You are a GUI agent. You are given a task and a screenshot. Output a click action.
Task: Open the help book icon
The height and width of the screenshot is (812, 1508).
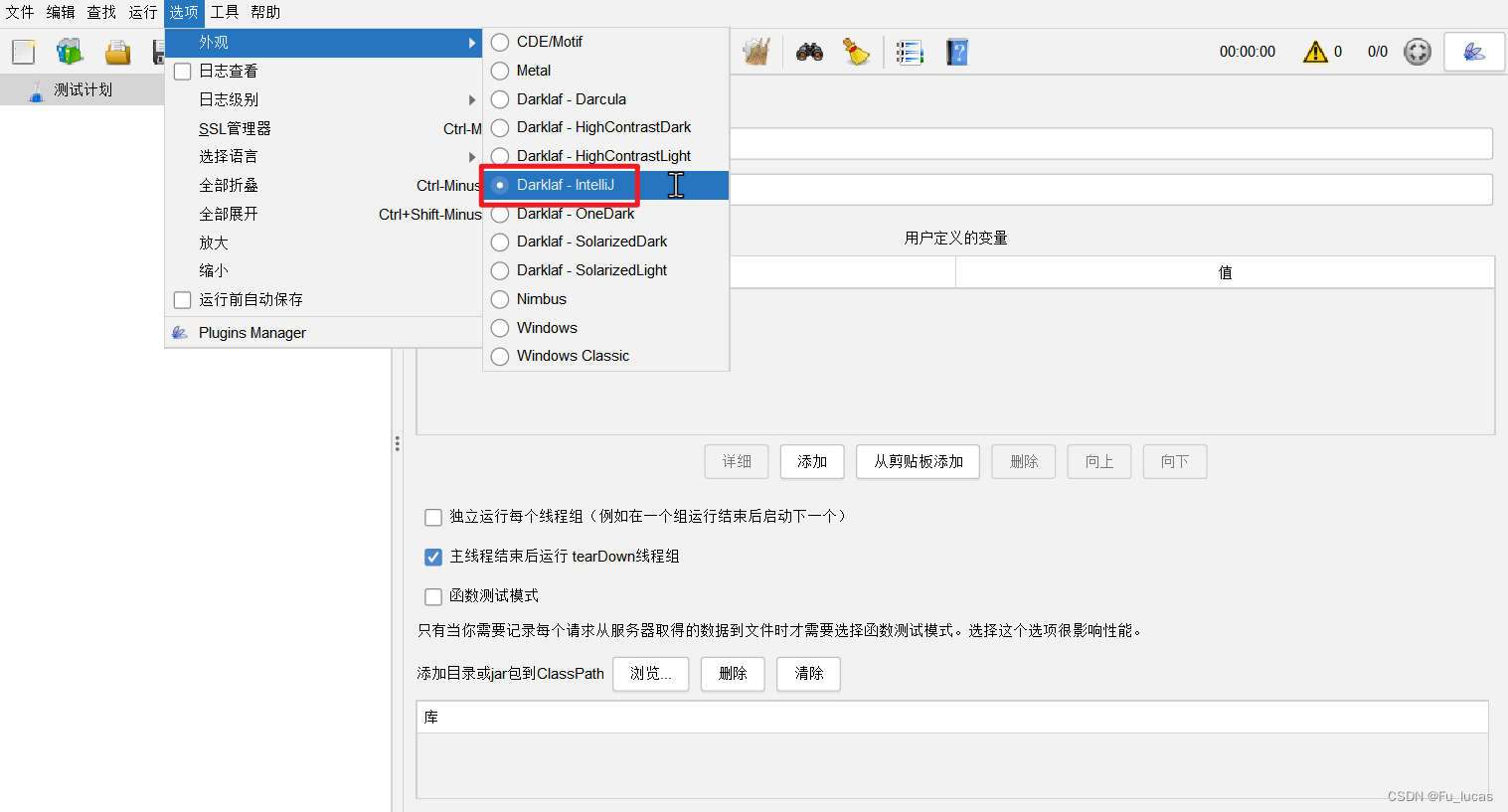pyautogui.click(x=956, y=51)
